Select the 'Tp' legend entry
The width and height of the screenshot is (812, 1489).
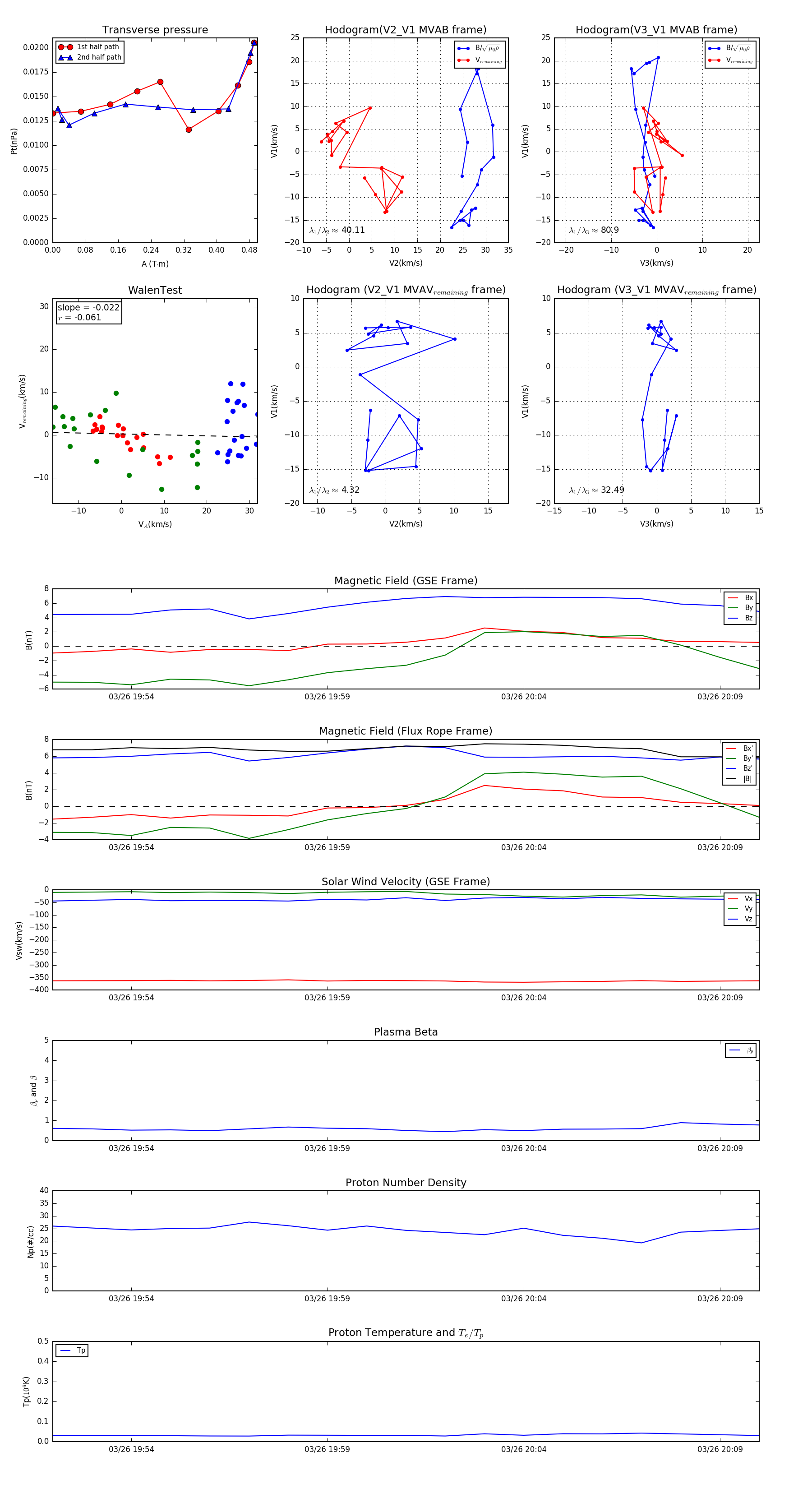click(73, 1350)
